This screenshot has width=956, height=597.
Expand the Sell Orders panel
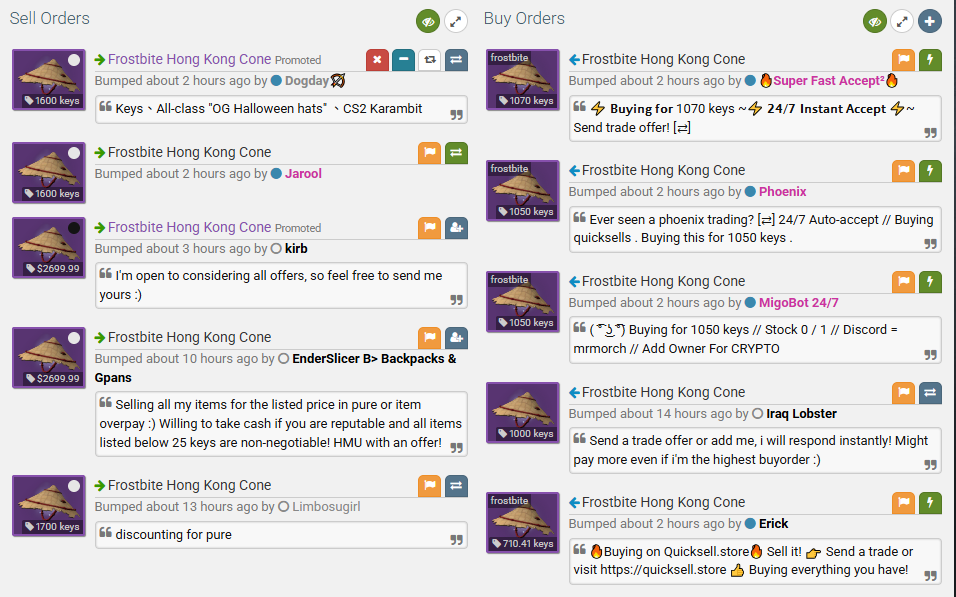456,21
